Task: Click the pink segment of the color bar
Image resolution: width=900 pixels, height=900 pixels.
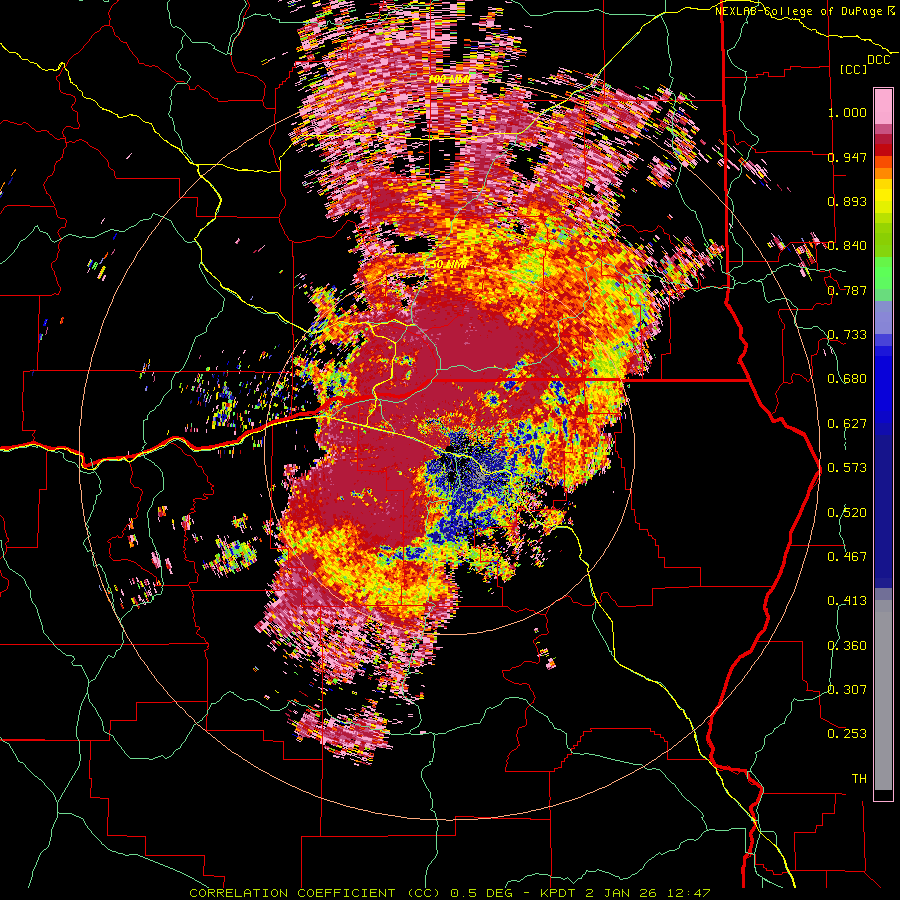Action: pyautogui.click(x=883, y=106)
